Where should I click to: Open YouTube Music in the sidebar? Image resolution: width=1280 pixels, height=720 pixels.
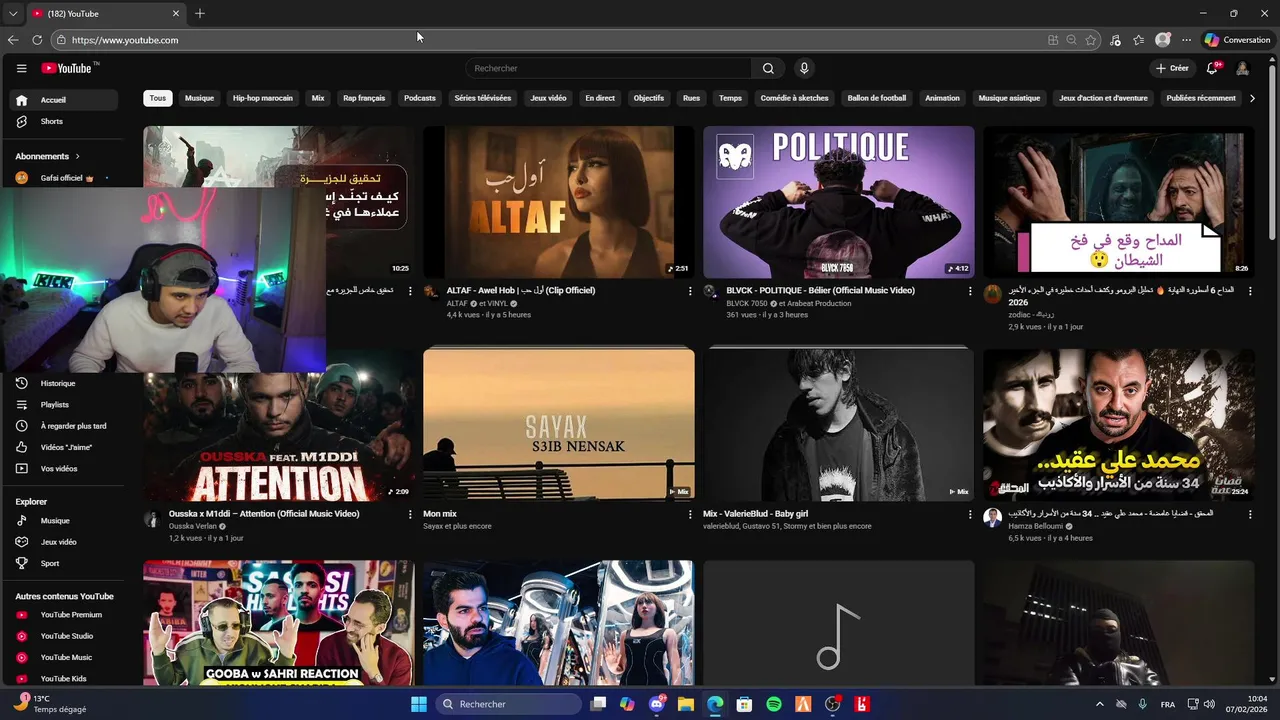(64, 657)
